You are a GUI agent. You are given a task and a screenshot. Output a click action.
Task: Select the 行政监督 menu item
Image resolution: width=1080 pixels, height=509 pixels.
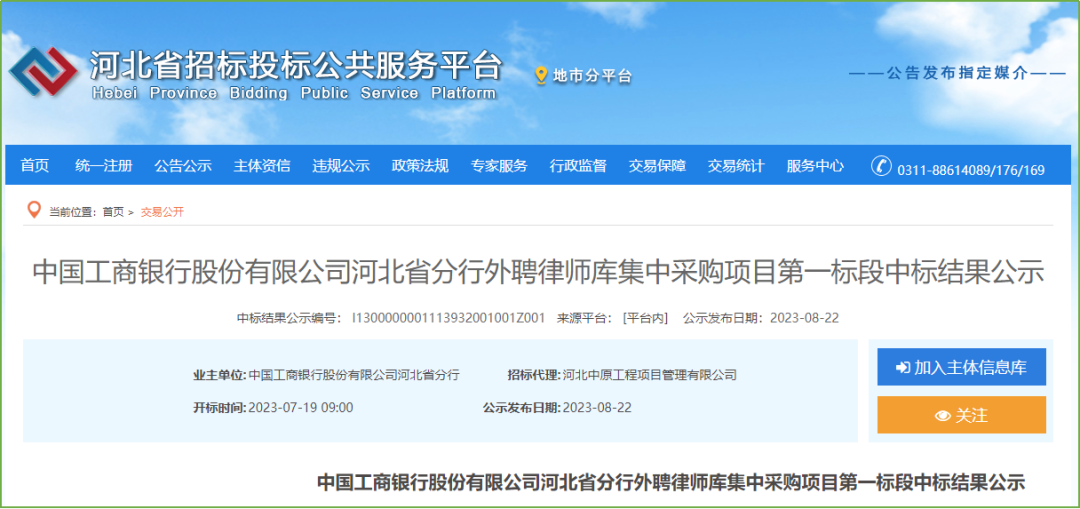[x=578, y=165]
